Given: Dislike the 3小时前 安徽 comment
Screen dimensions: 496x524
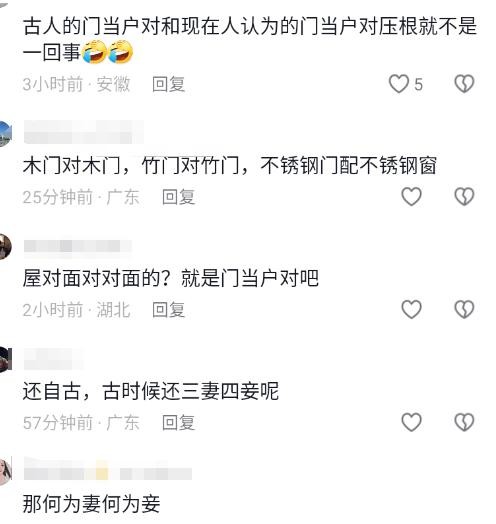Looking at the screenshot, I should click(x=464, y=84).
